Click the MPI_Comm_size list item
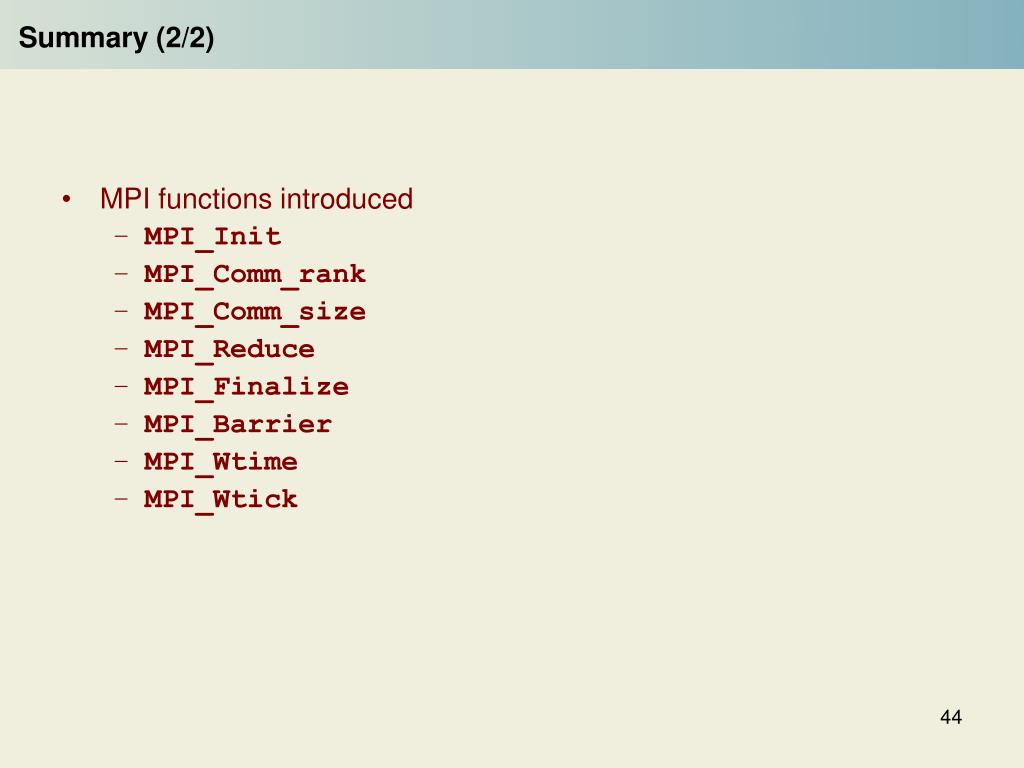The width and height of the screenshot is (1024, 768). (255, 312)
